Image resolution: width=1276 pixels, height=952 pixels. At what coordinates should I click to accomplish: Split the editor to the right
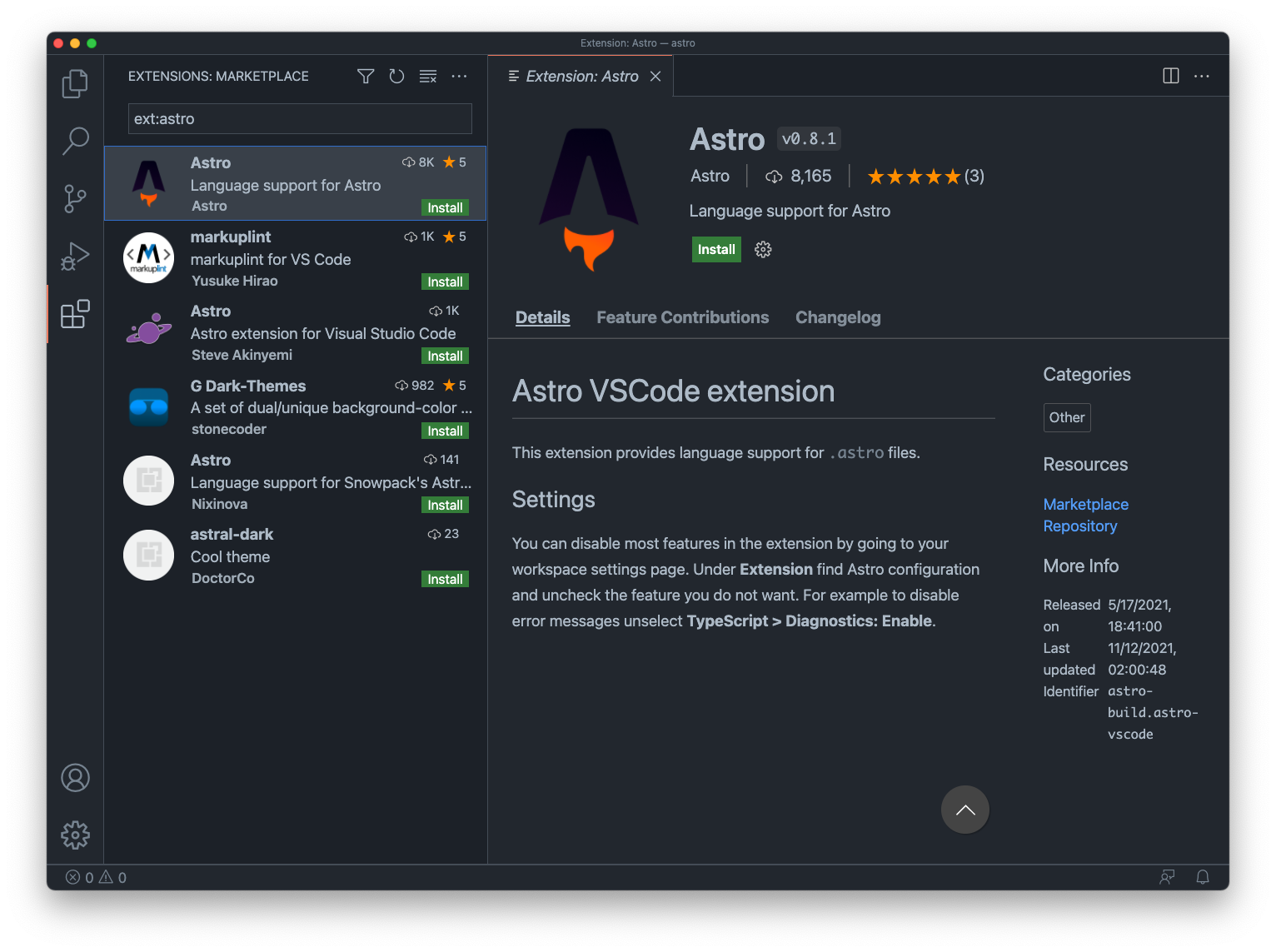pos(1170,76)
